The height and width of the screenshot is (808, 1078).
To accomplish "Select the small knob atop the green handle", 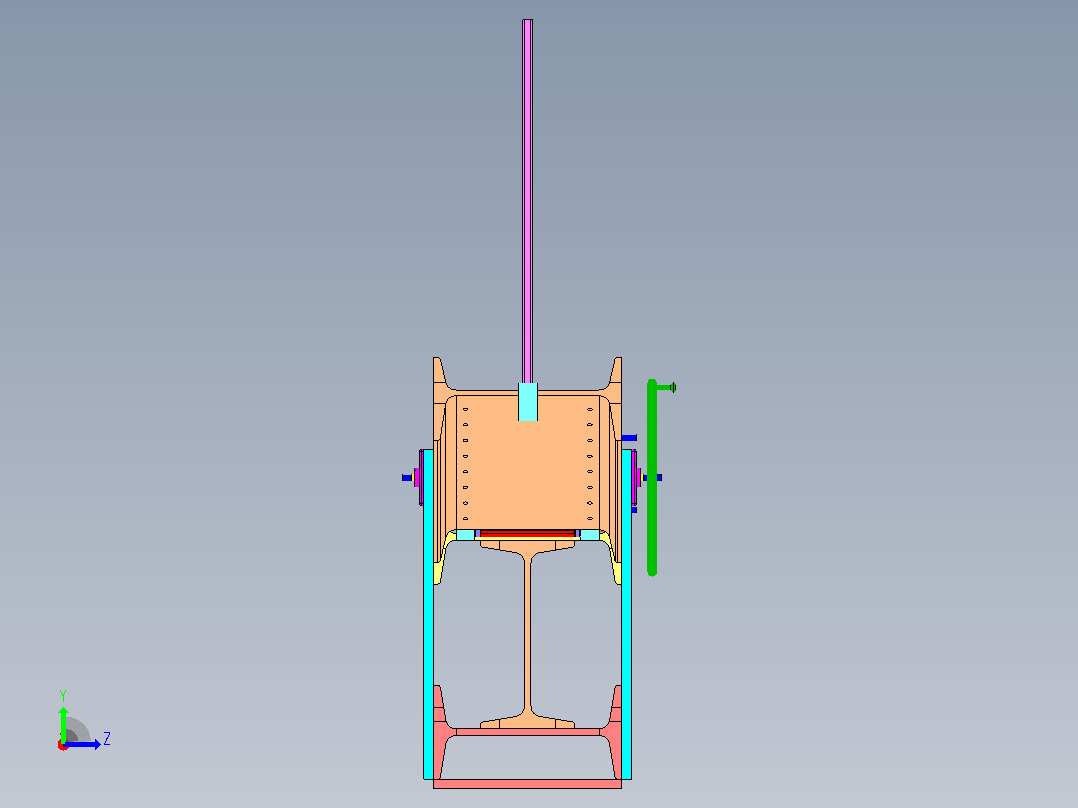I will [x=672, y=388].
